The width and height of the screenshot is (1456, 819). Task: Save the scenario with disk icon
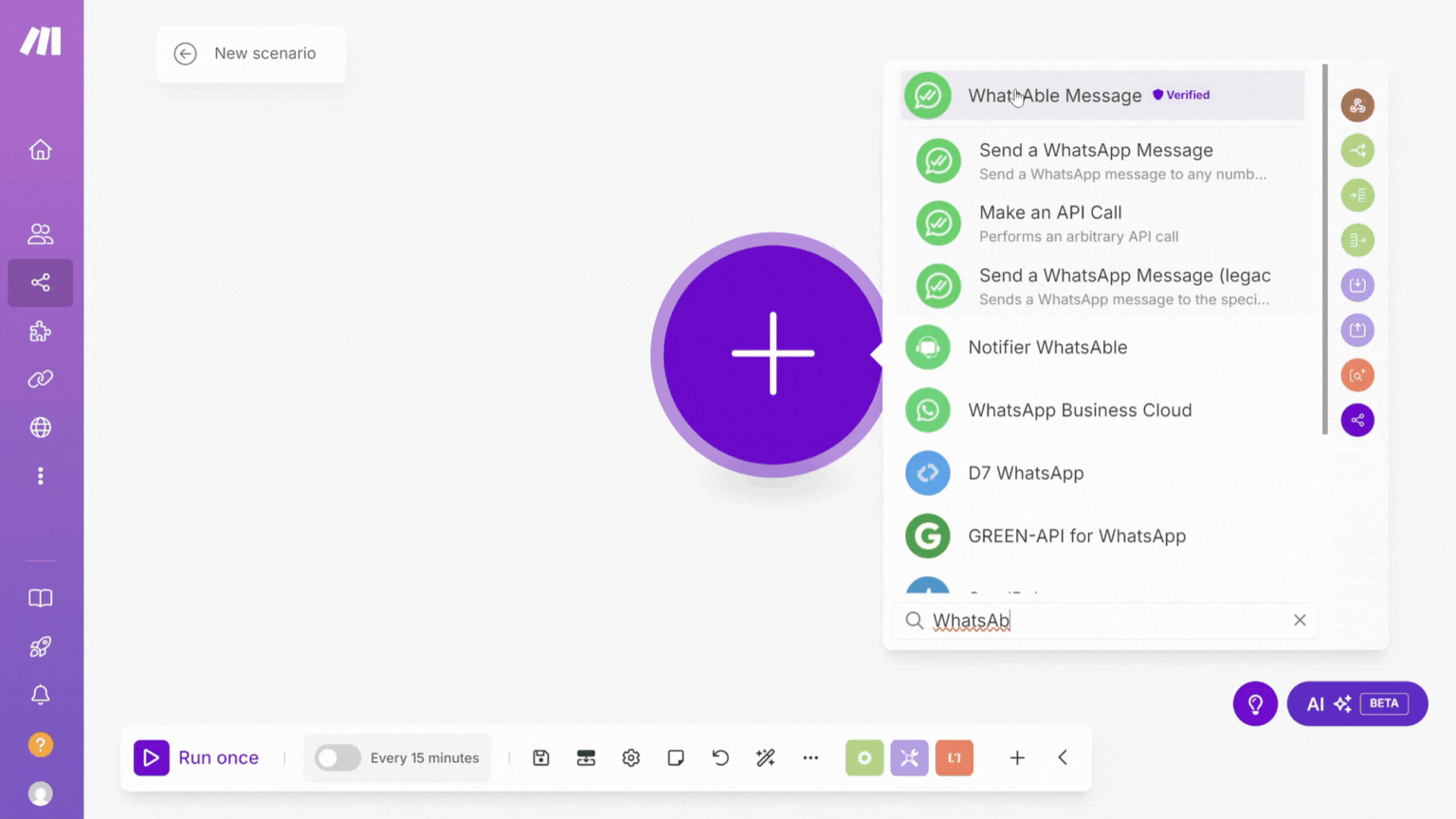541,757
